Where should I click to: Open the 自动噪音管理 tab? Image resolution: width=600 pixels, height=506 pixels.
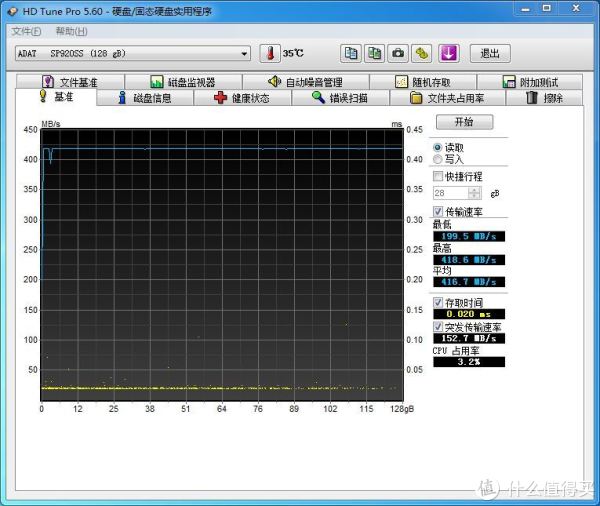306,82
